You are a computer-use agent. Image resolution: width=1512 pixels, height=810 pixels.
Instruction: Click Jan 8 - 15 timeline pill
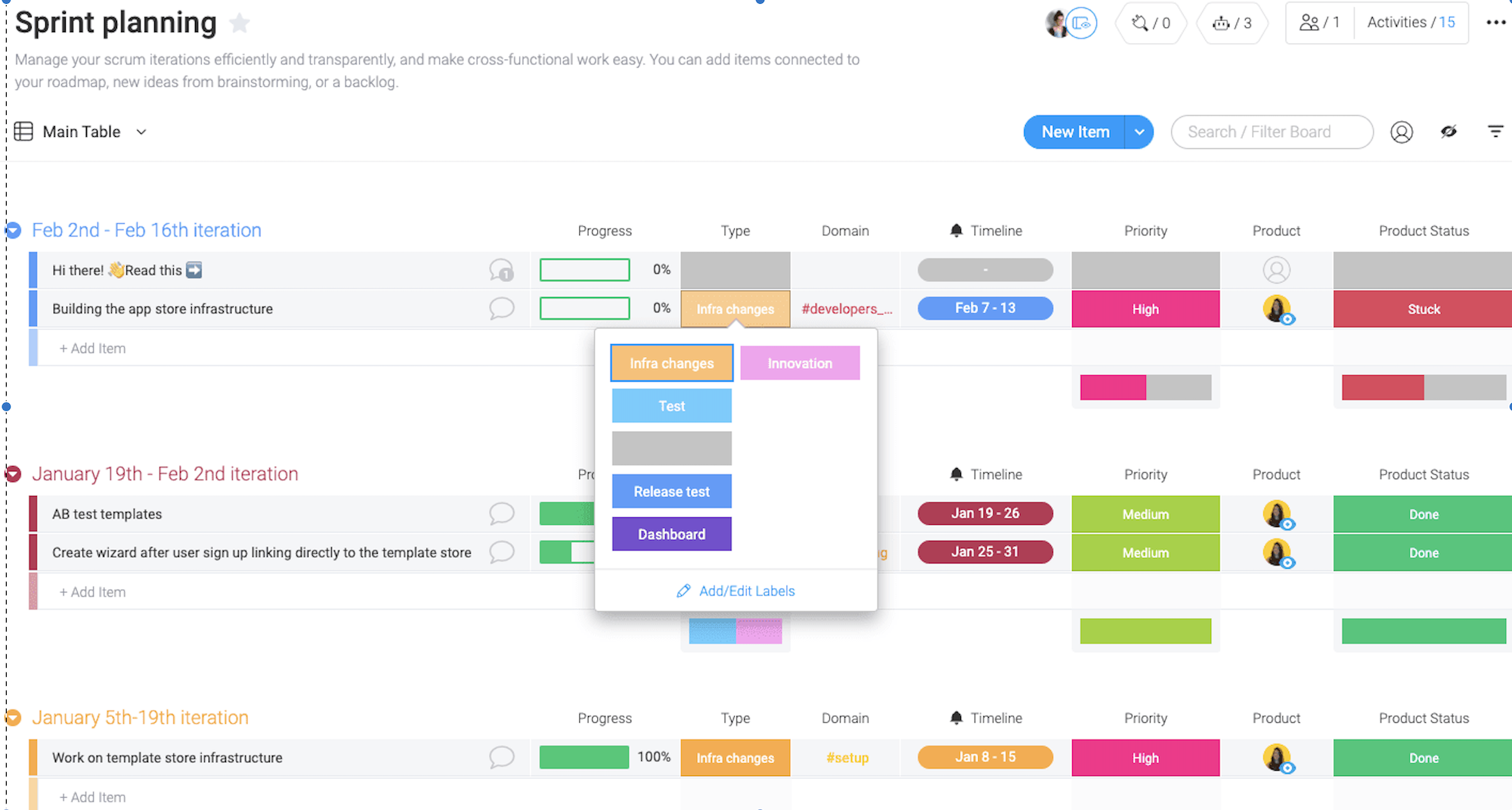coord(985,756)
